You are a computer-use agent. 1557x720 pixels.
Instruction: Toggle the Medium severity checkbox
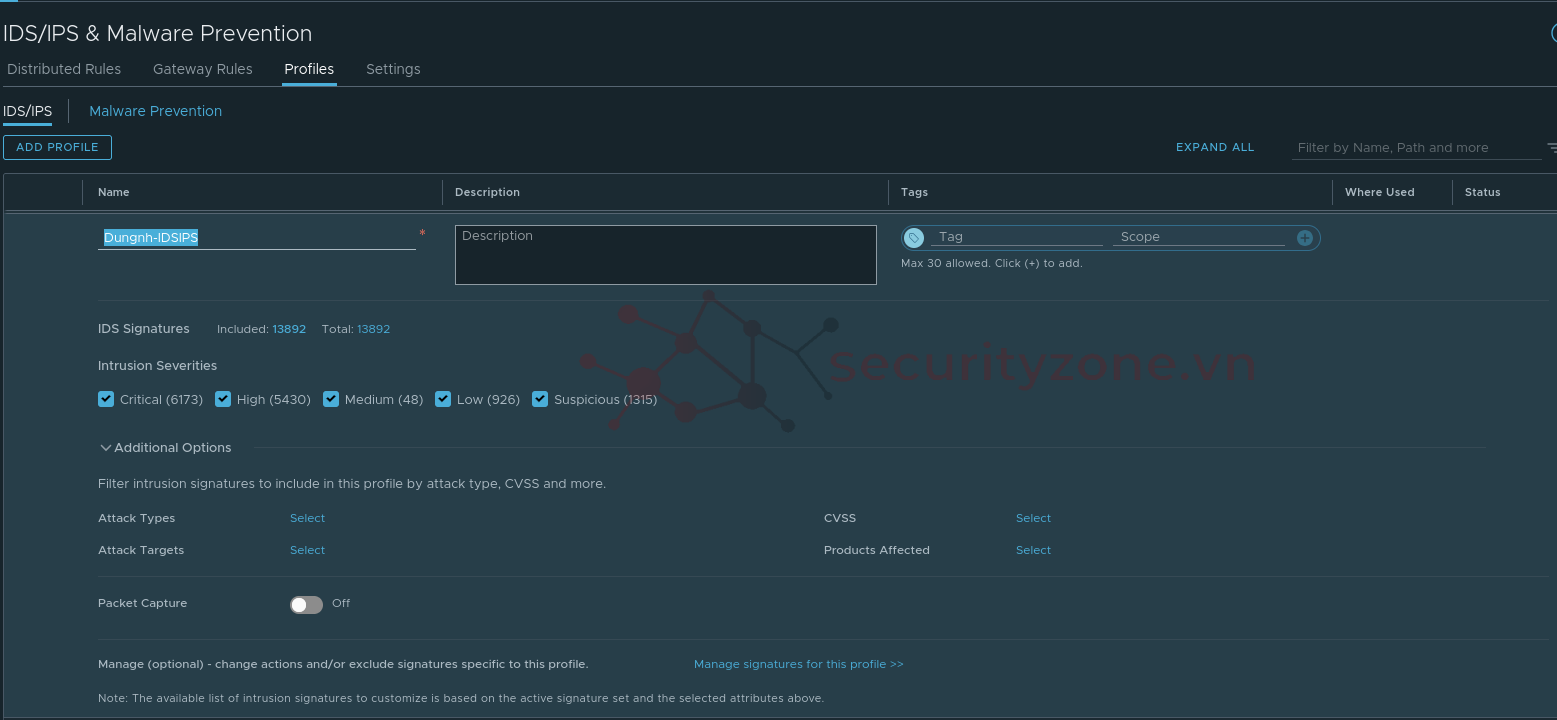click(x=331, y=399)
